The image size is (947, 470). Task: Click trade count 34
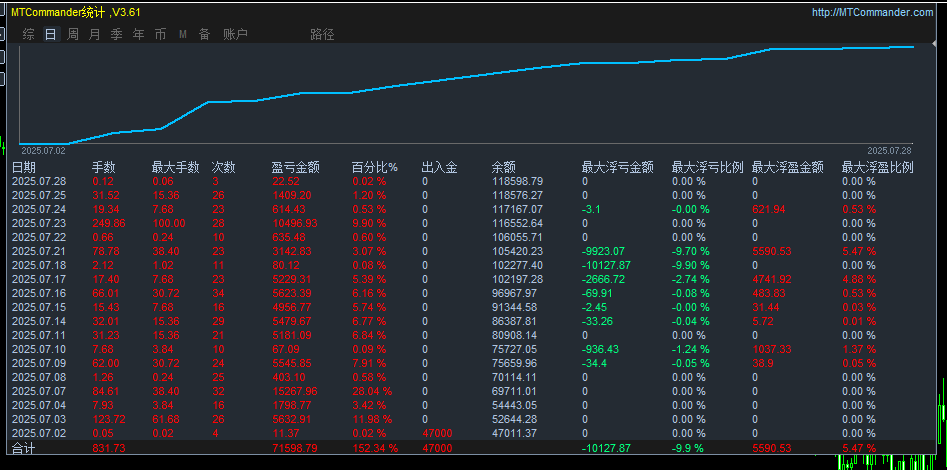(217, 293)
